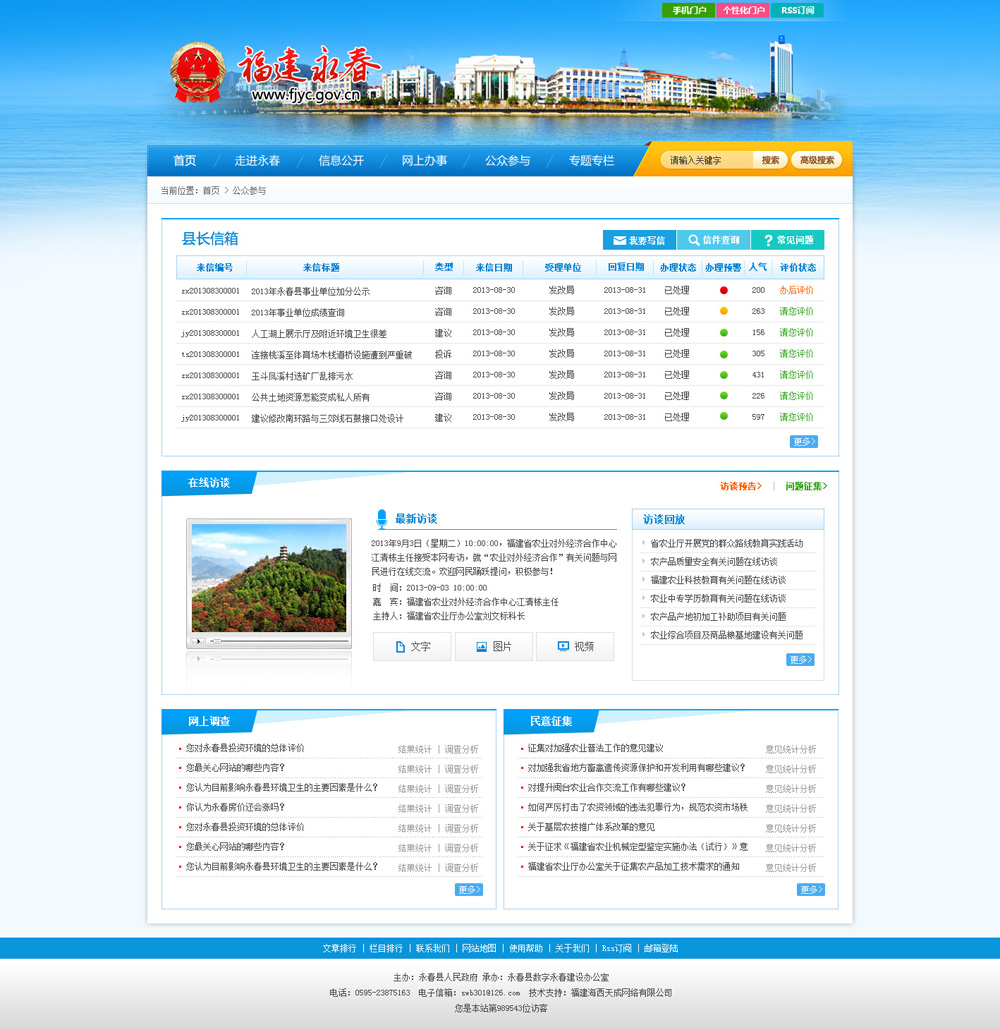Open the 信息公开 navigation menu
This screenshot has width=1000, height=1030.
[341, 161]
